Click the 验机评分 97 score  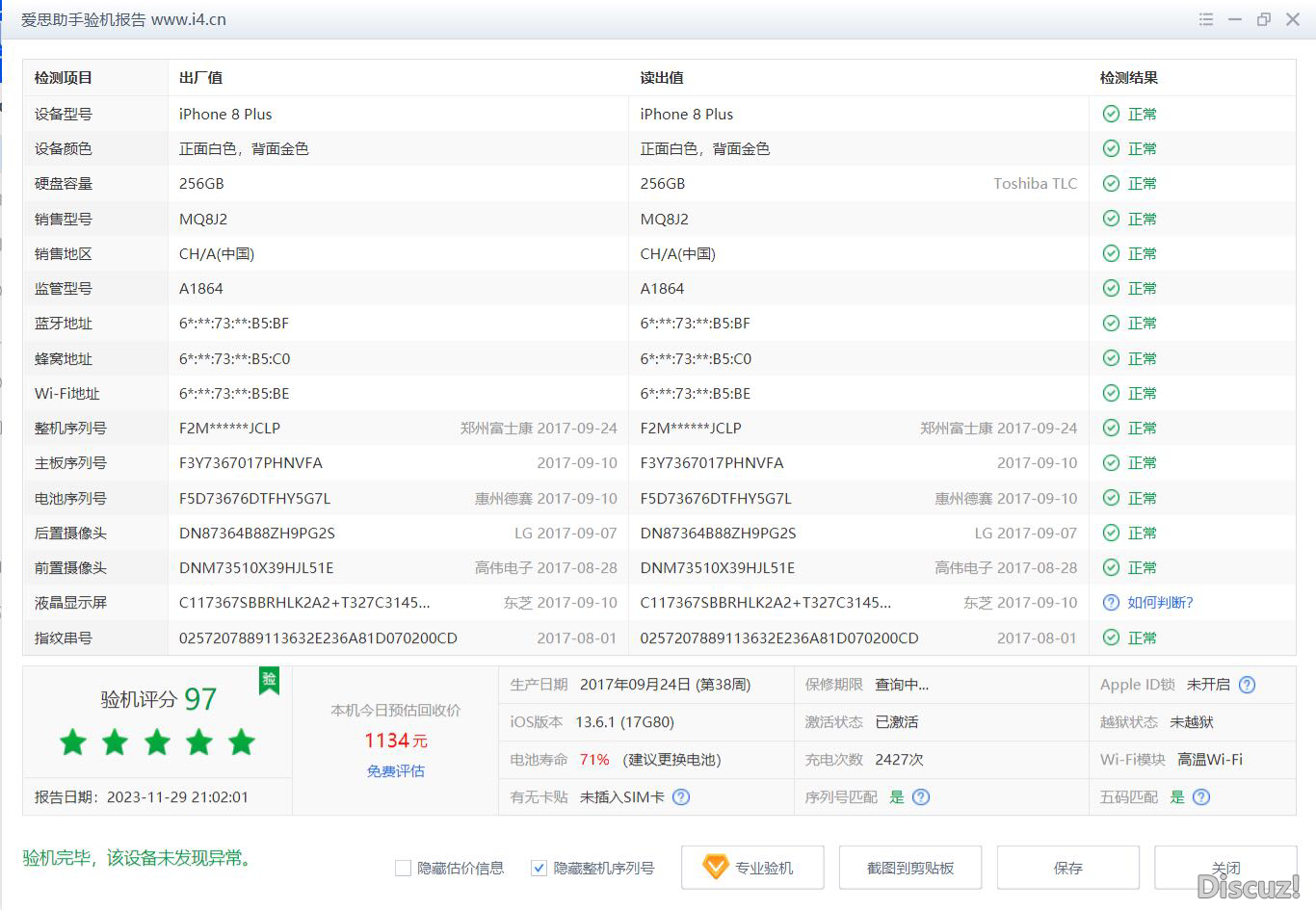[x=159, y=699]
